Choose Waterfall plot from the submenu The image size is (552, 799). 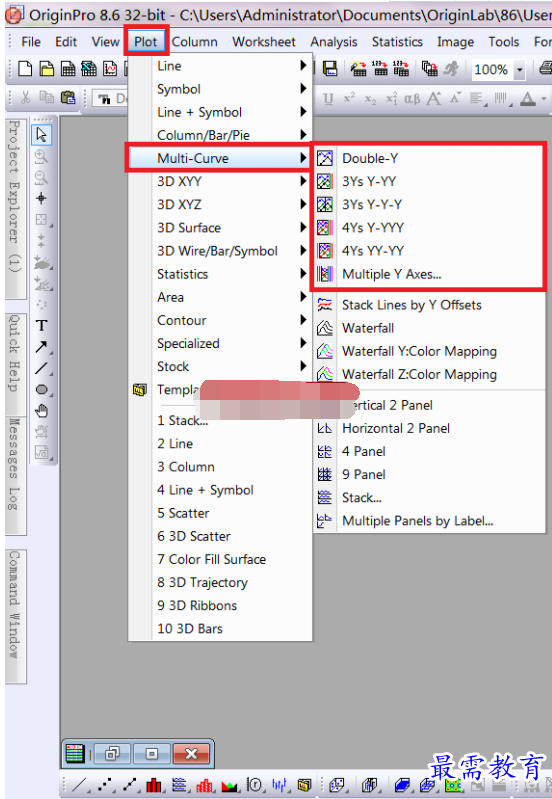tap(429, 328)
